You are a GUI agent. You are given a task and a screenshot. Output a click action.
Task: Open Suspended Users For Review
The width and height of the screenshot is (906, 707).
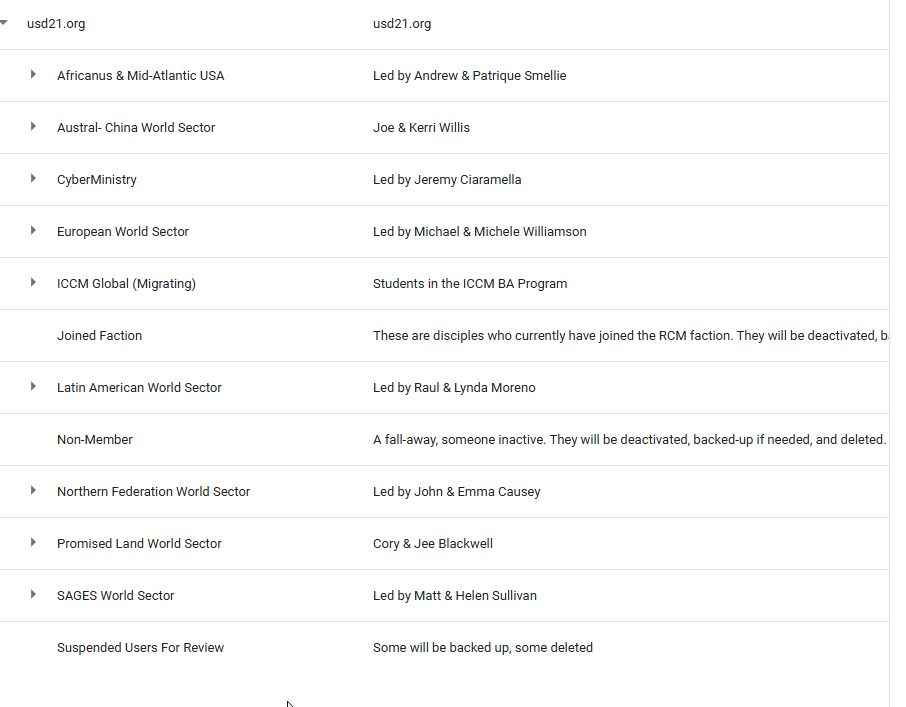tap(140, 648)
